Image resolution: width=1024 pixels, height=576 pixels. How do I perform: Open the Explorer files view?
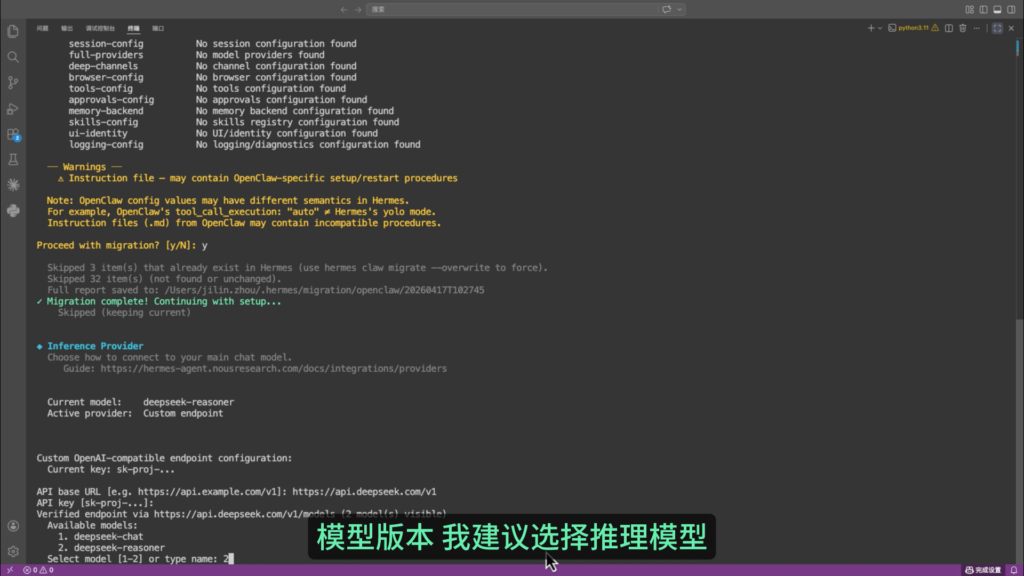coord(13,31)
